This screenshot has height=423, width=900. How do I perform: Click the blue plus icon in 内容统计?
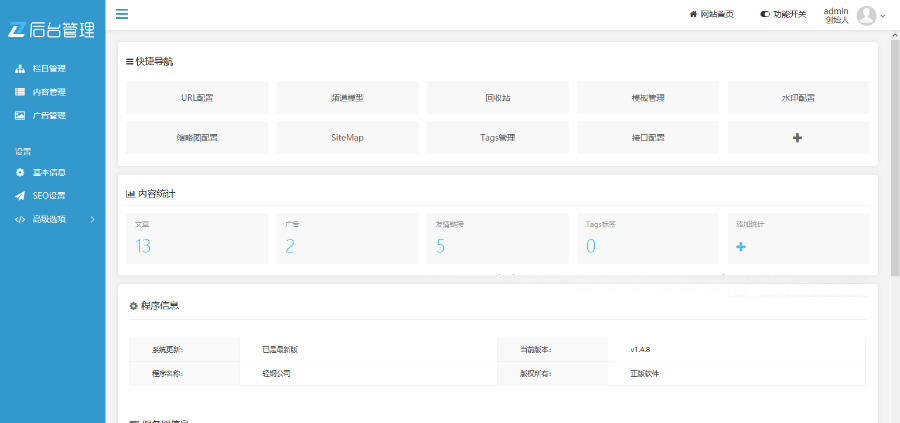point(741,246)
